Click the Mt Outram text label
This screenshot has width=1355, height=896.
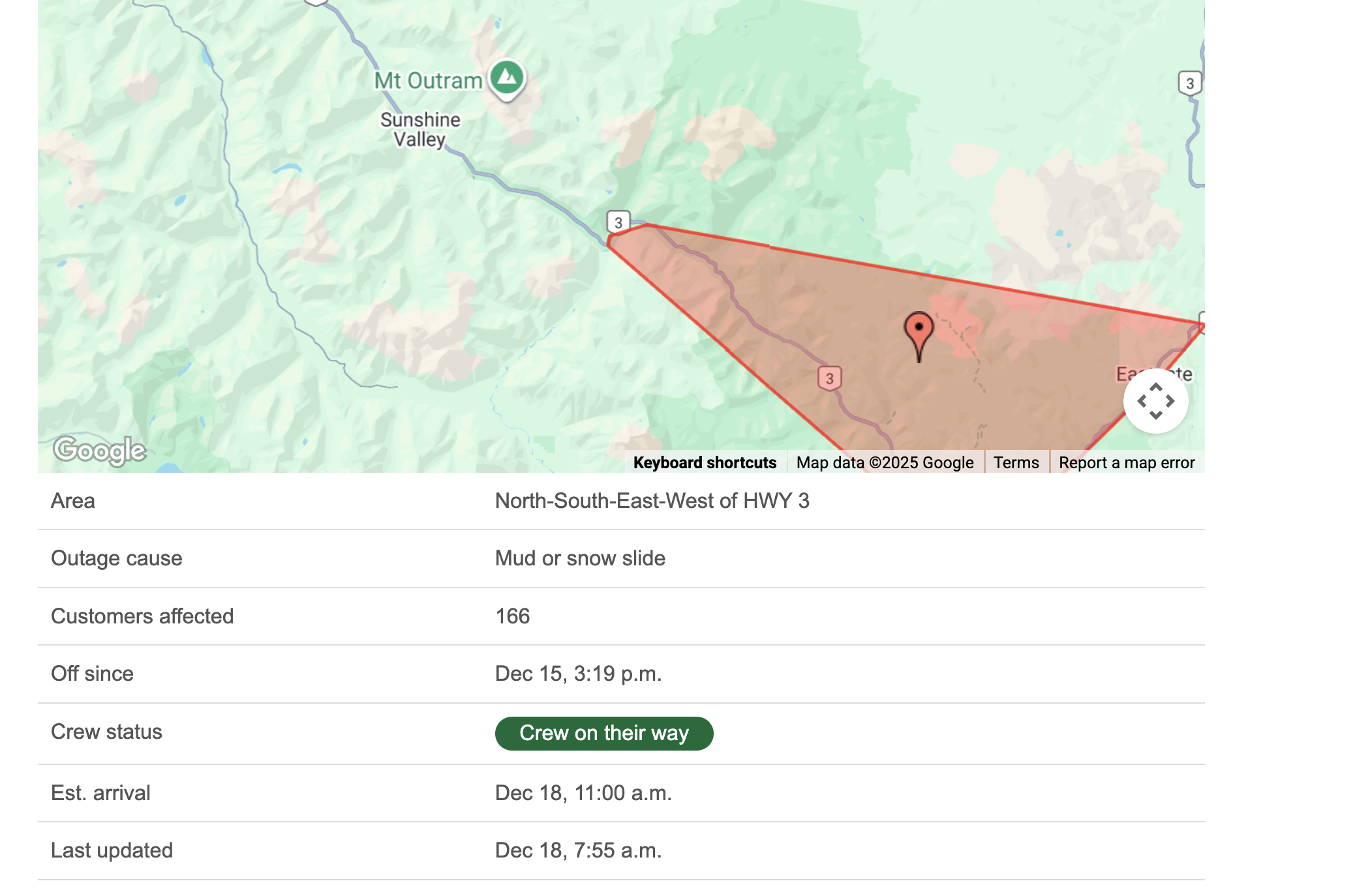[x=428, y=81]
